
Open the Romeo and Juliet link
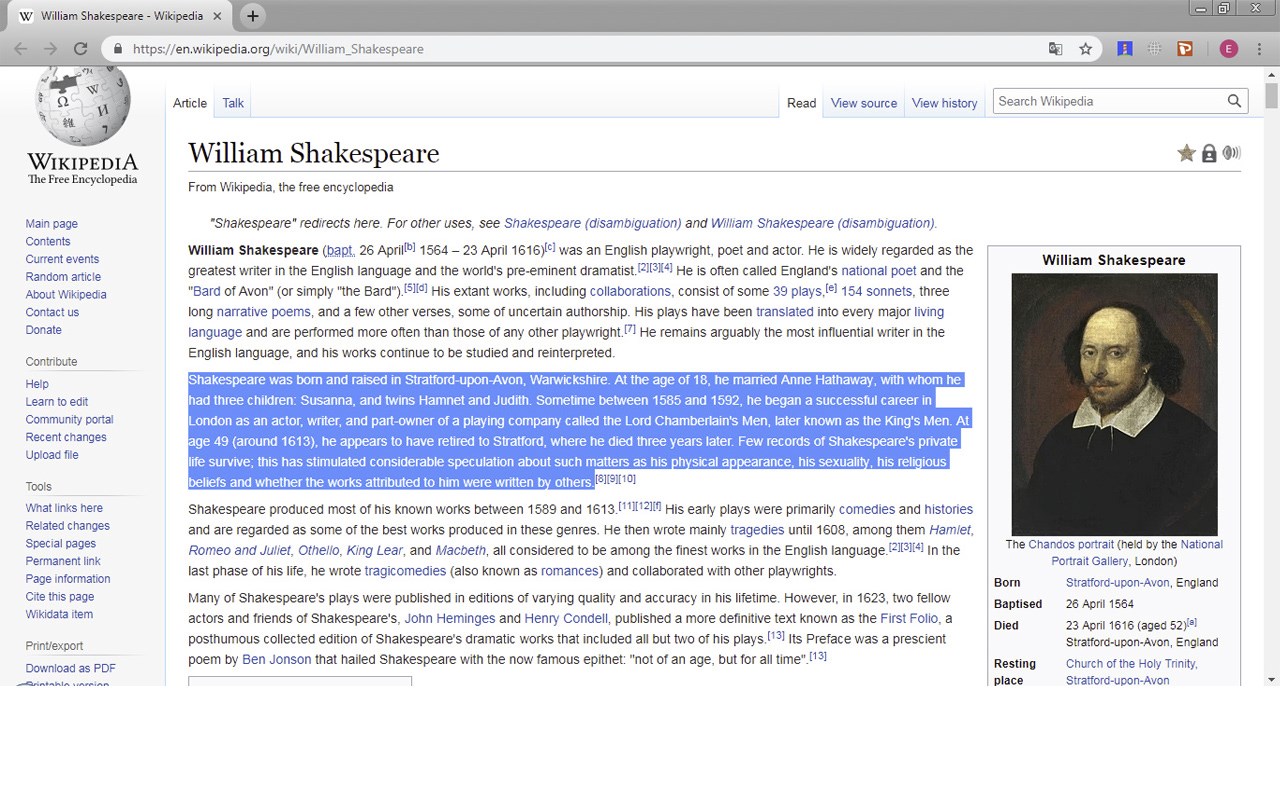click(x=240, y=550)
